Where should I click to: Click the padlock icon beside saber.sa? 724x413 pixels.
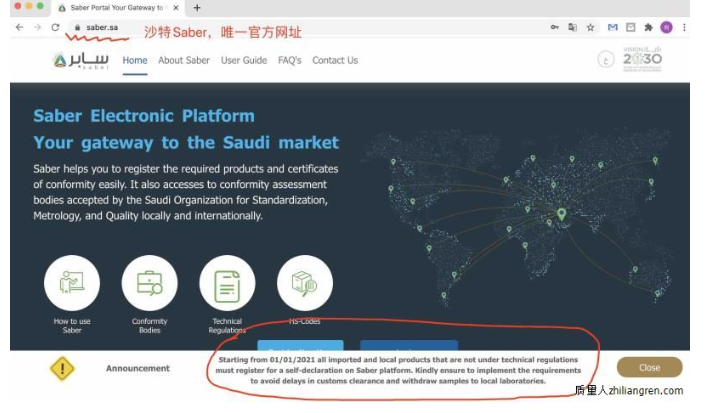point(78,28)
